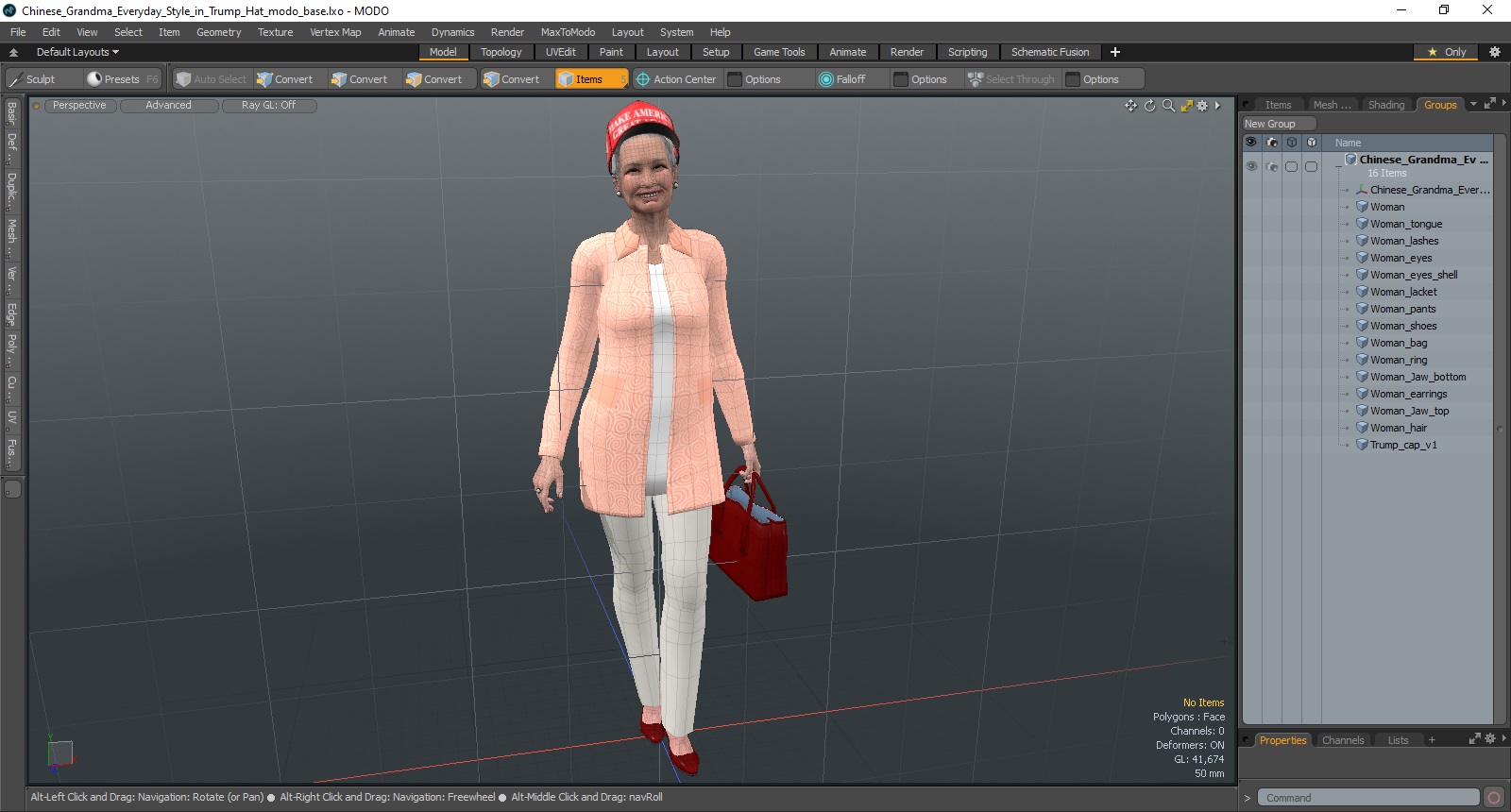Open the MaxToModo menu
Viewport: 1511px width, 812px height.
[568, 32]
